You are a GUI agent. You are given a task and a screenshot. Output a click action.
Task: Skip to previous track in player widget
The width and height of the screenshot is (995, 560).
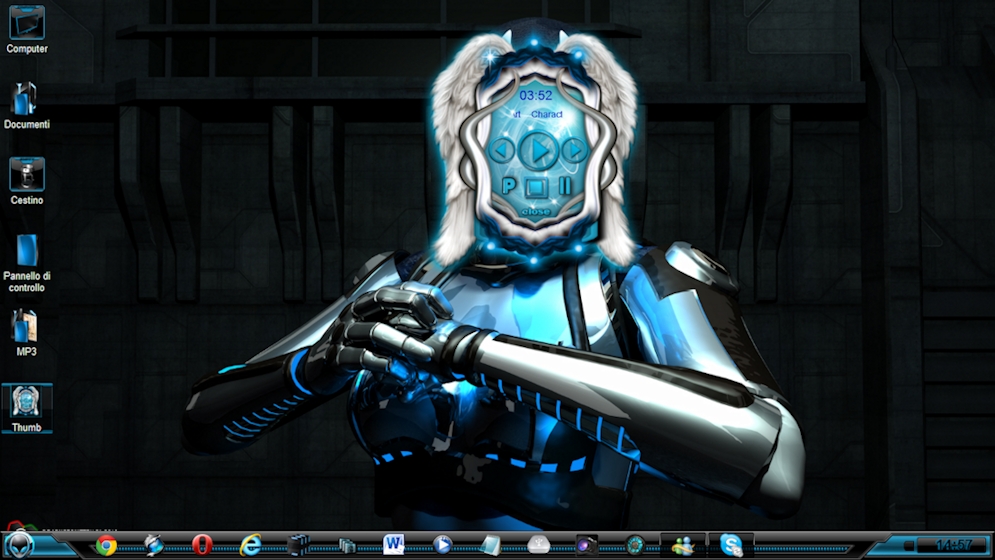click(x=501, y=150)
